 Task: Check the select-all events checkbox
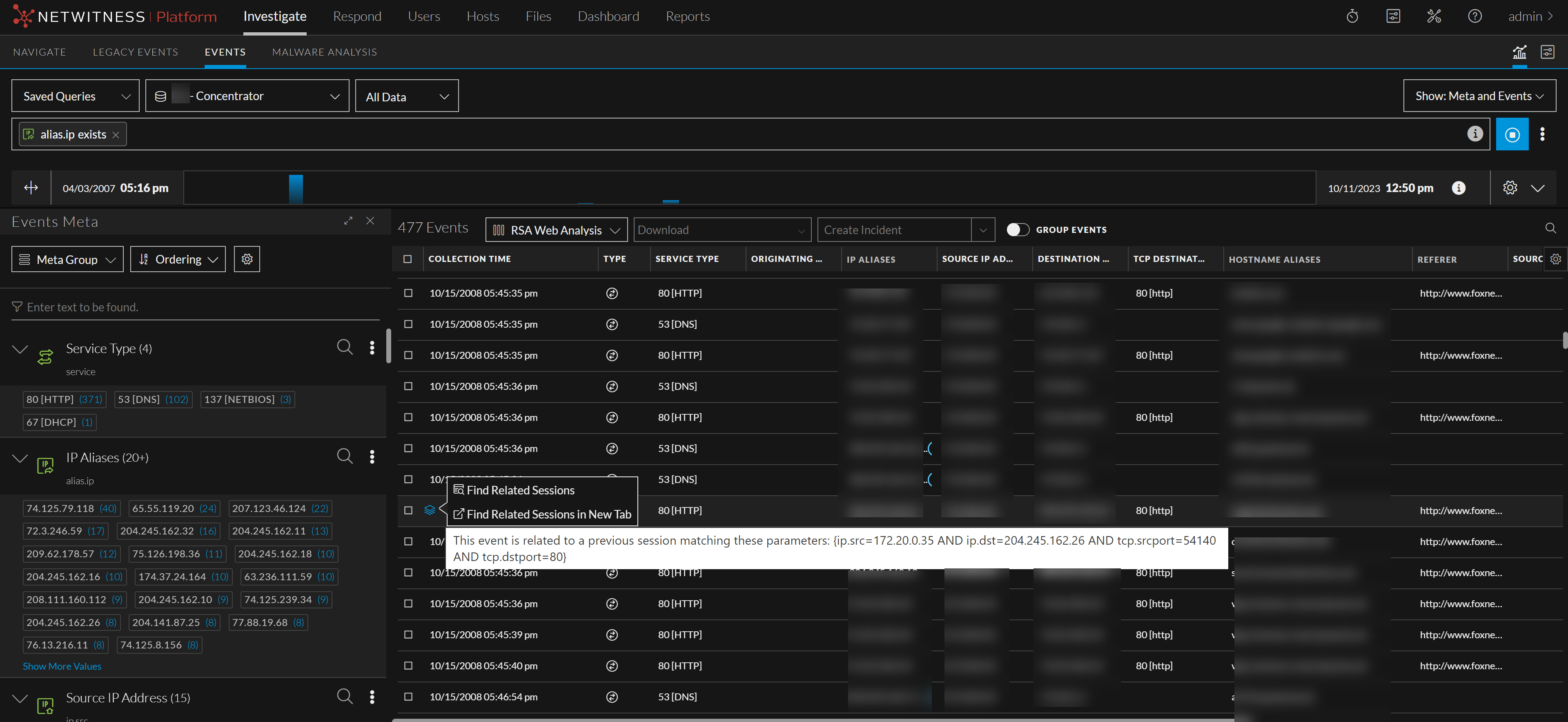(x=407, y=259)
